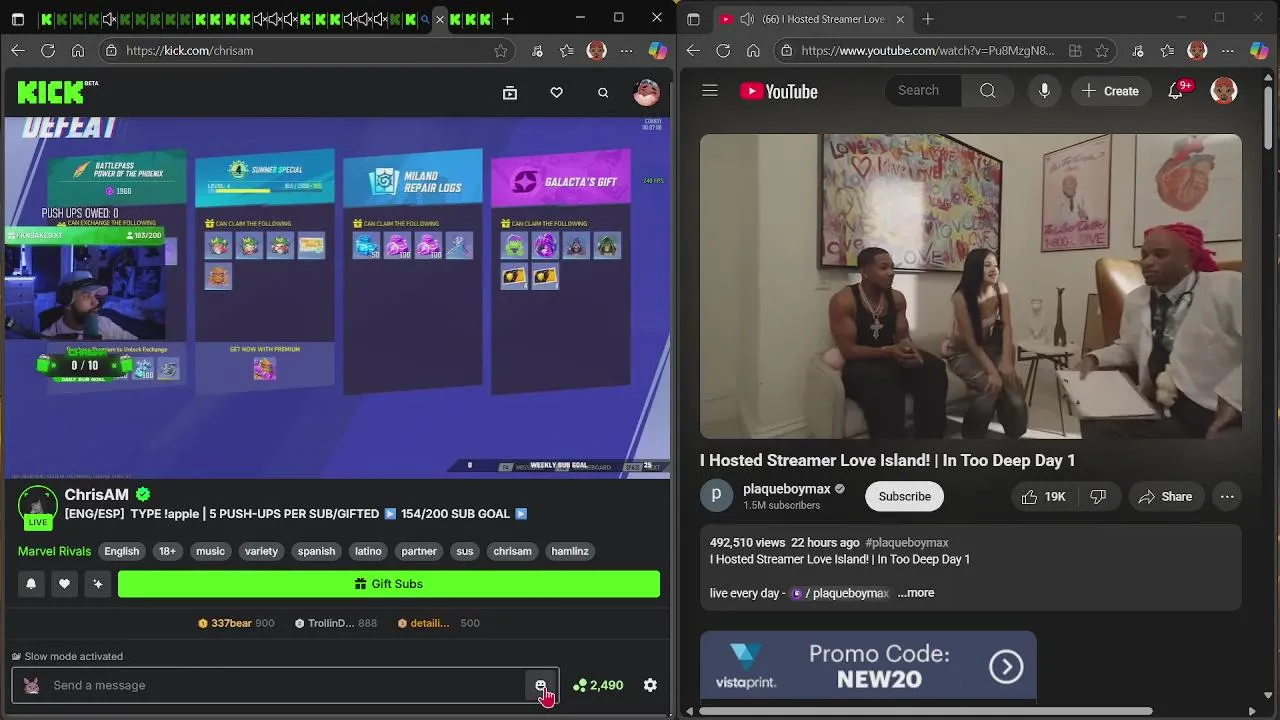Screen dimensions: 1280x720
Task: Select the English tag
Action: [122, 551]
